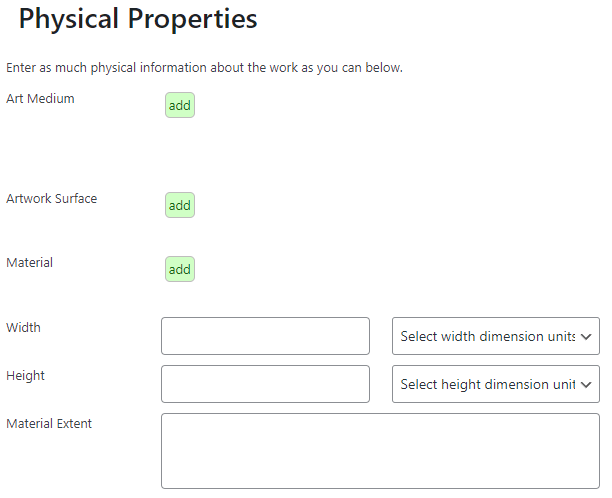Click inside the Material Extent text area
This screenshot has height=498, width=612.
pyautogui.click(x=380, y=451)
